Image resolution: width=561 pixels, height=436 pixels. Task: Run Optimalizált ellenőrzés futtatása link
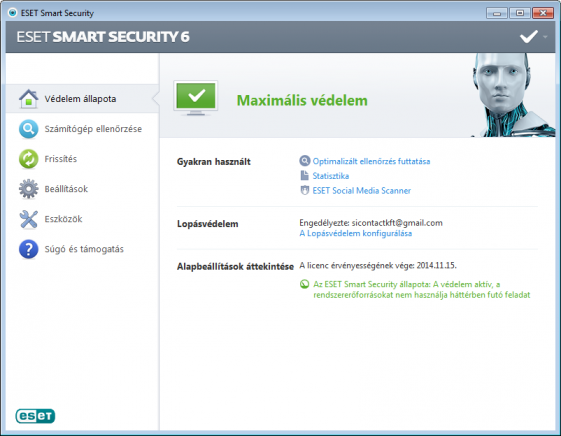pos(371,161)
